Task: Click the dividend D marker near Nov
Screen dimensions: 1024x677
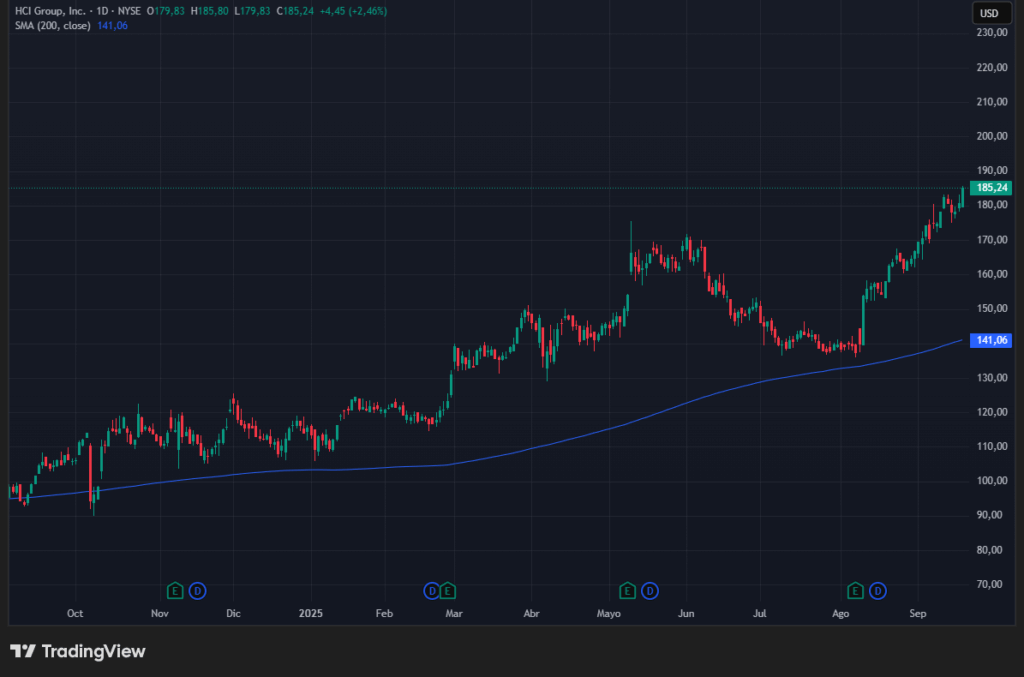Action: point(197,591)
